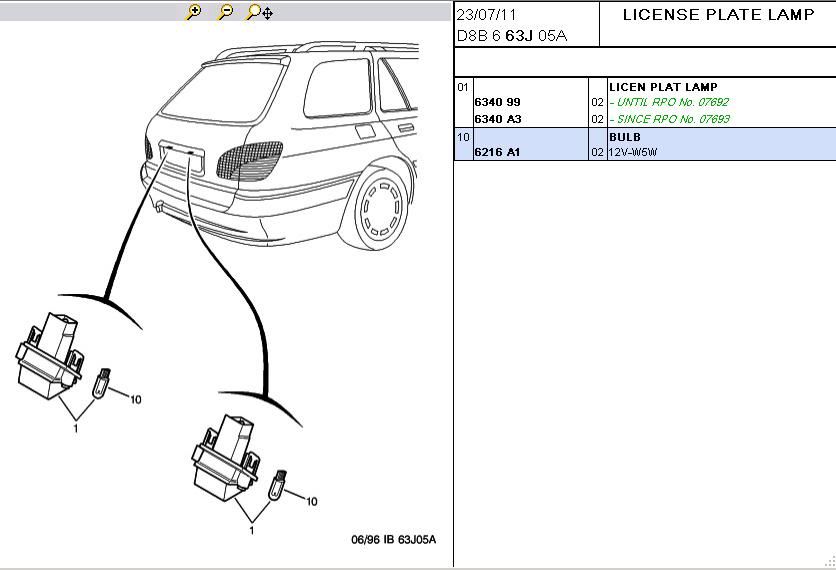This screenshot has height=570, width=836.
Task: Select part number 6340 99
Action: pos(497,103)
